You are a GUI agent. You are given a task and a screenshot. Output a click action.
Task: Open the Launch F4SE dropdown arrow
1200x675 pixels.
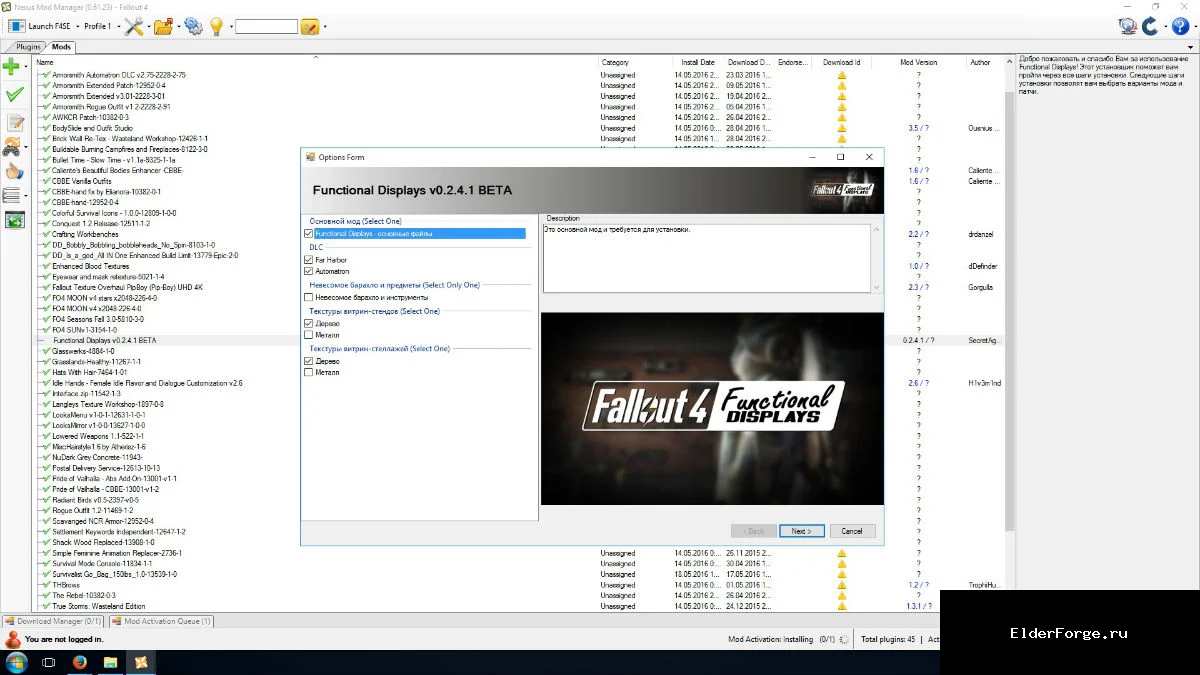point(76,27)
